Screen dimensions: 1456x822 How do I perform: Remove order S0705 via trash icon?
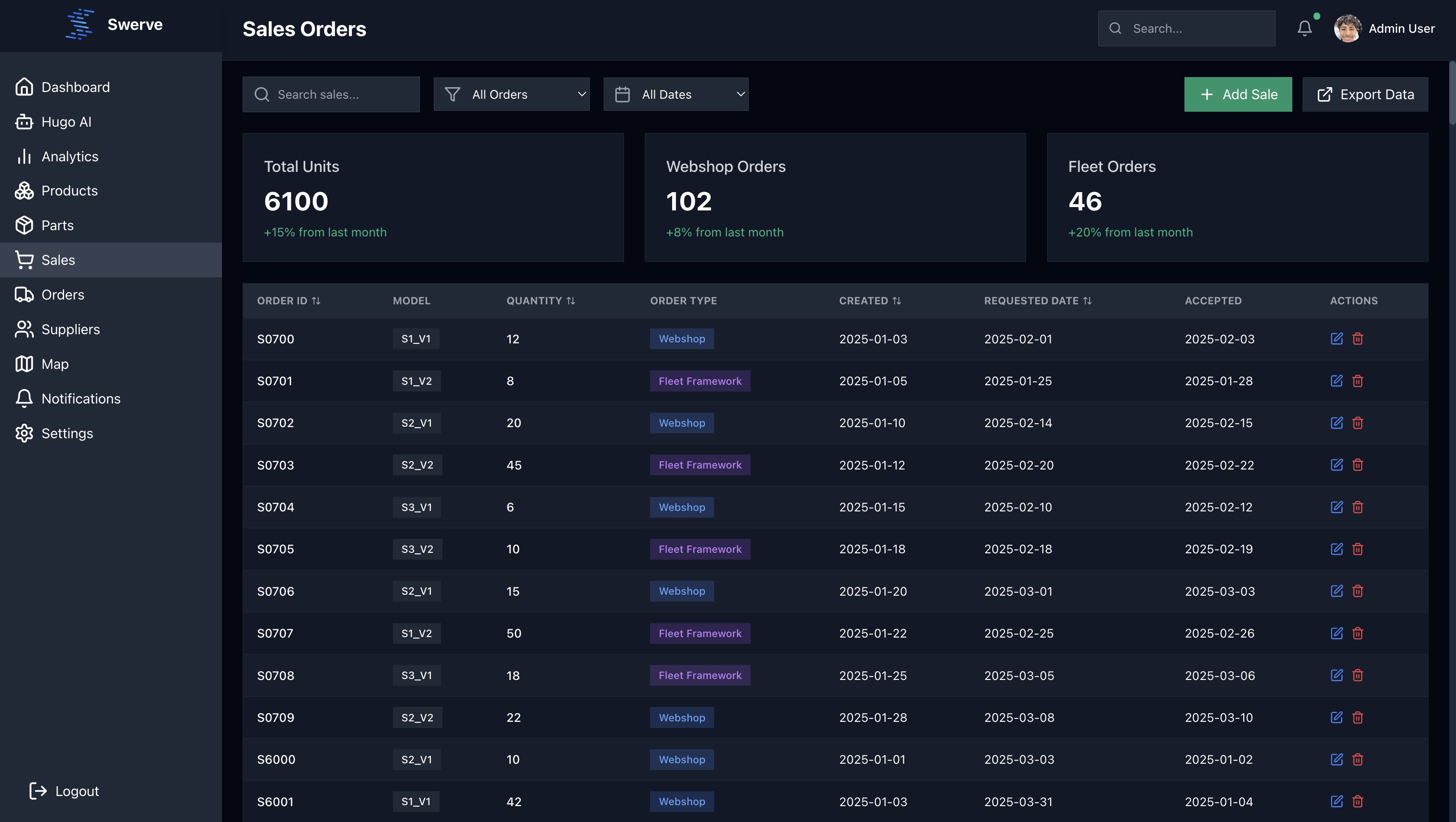pos(1358,549)
